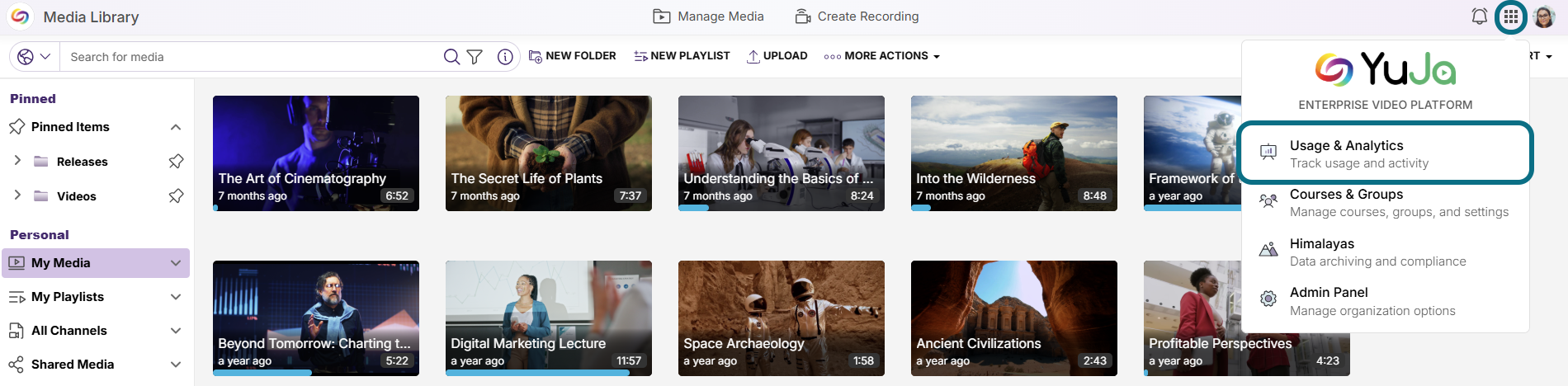Open the Create Recording link
Image resolution: width=1568 pixels, height=386 pixels.
coord(857,16)
